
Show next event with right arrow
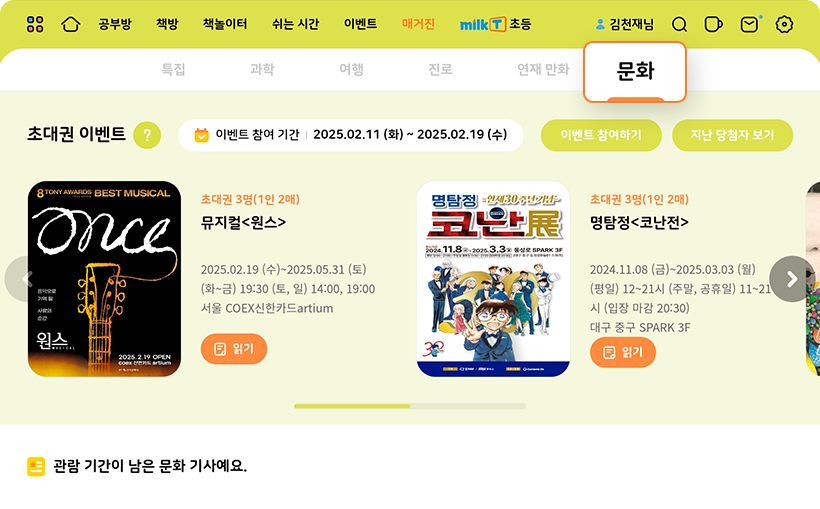pyautogui.click(x=792, y=279)
